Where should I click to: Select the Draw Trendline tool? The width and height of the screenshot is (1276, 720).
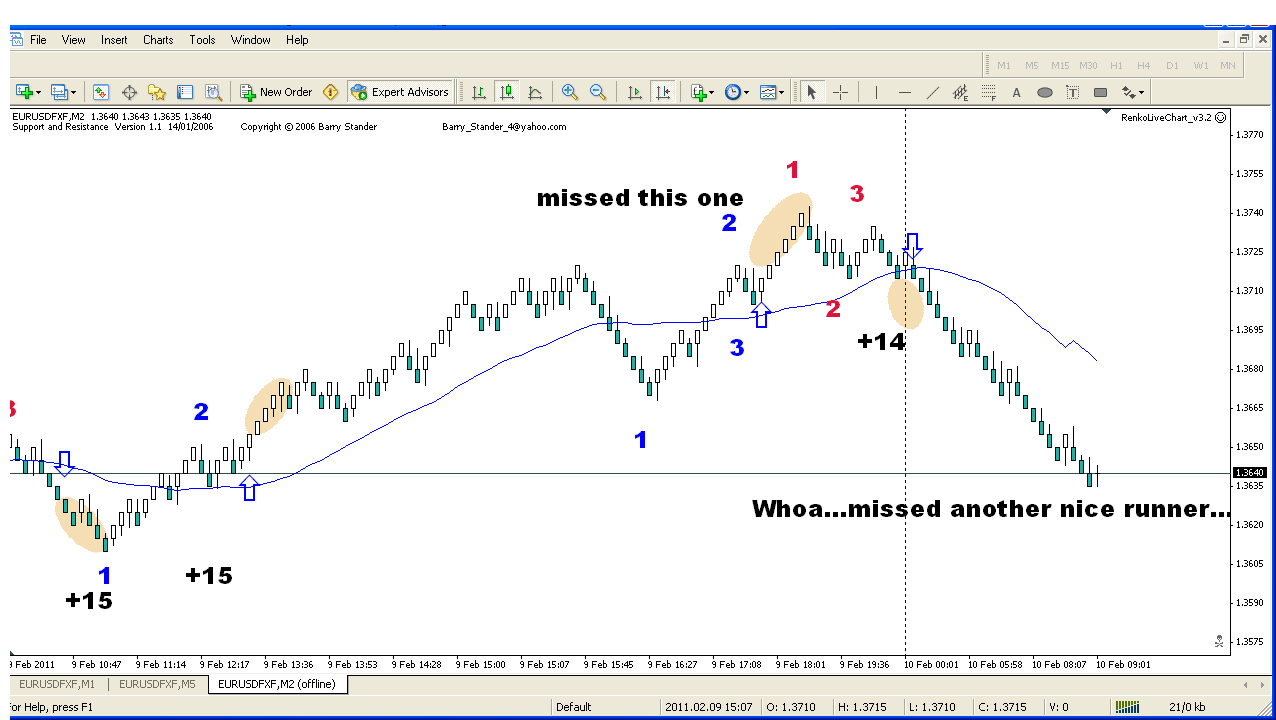pyautogui.click(x=932, y=92)
